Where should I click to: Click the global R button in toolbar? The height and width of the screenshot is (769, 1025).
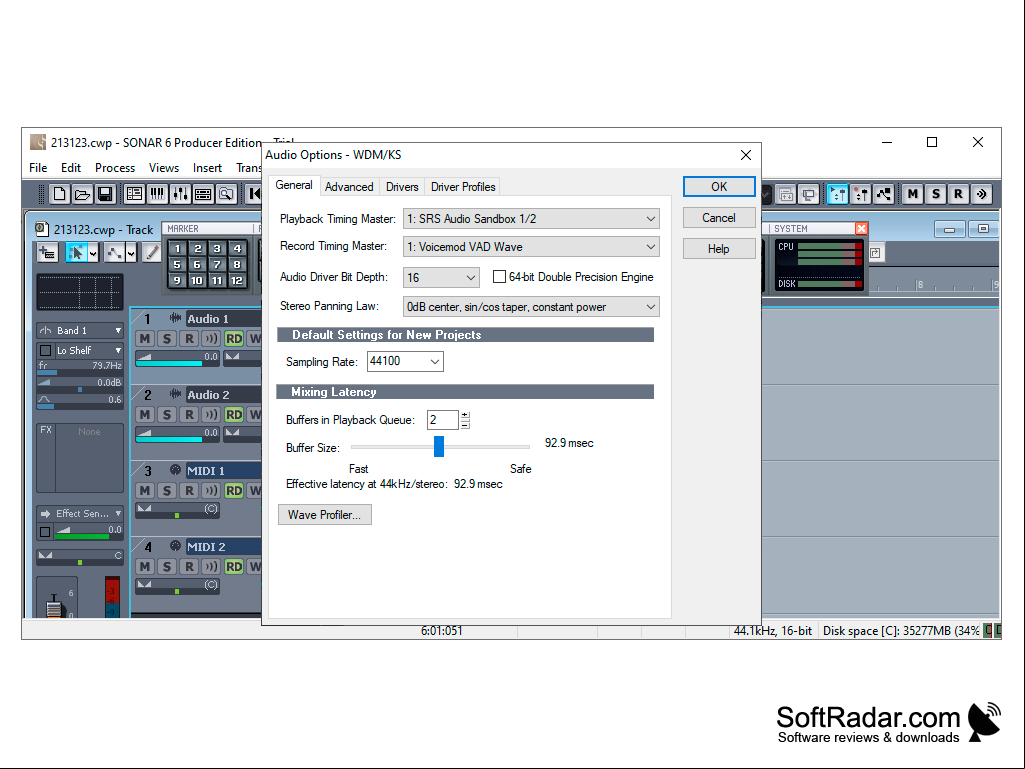[958, 194]
